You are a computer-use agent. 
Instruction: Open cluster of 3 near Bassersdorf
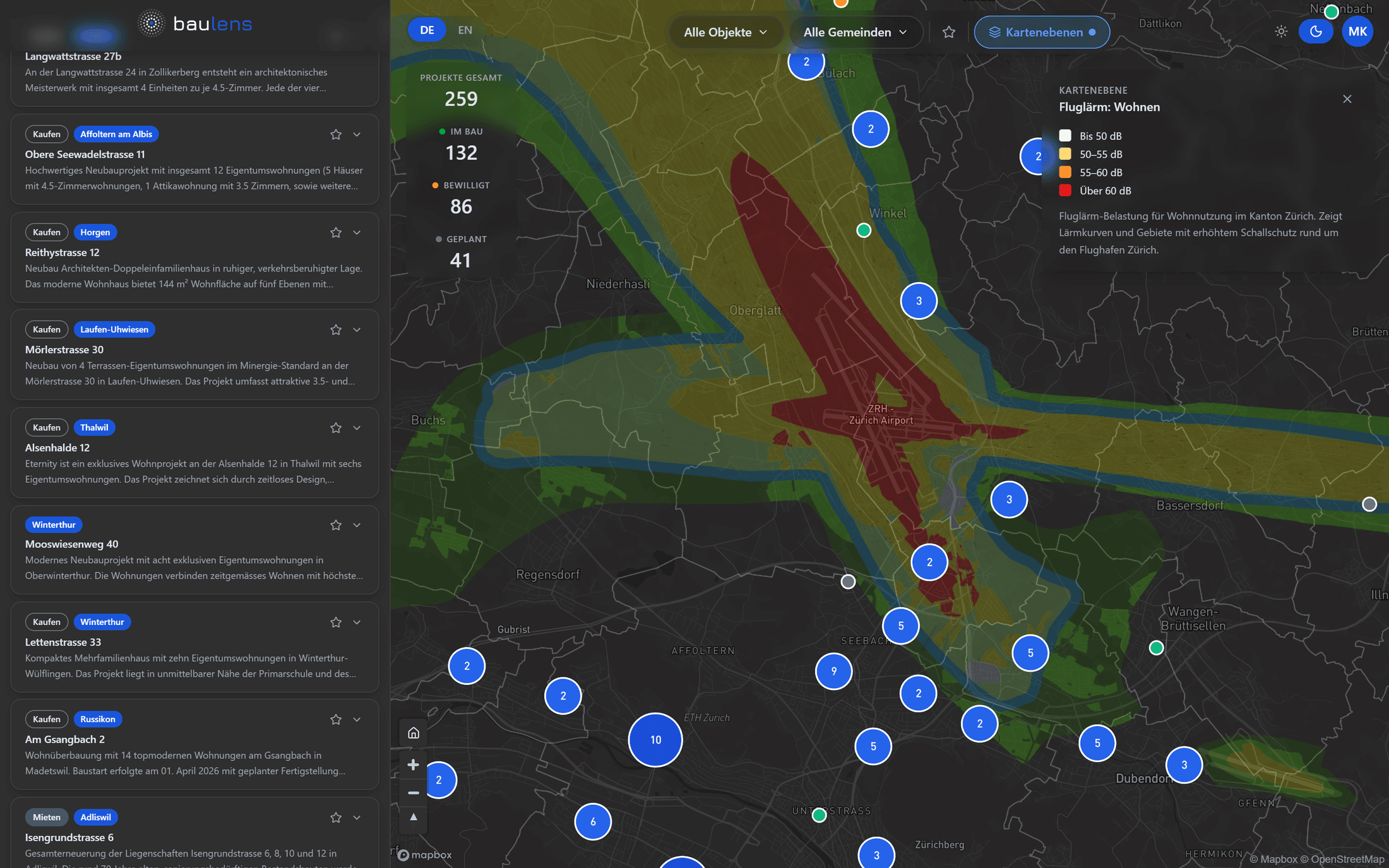[1009, 499]
